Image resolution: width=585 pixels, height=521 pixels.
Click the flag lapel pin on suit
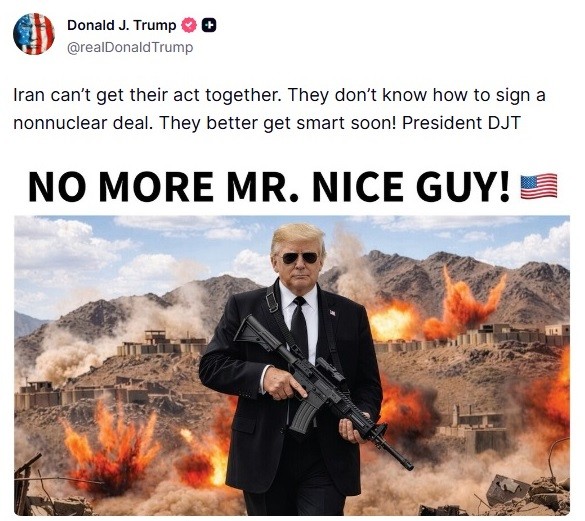click(x=332, y=312)
